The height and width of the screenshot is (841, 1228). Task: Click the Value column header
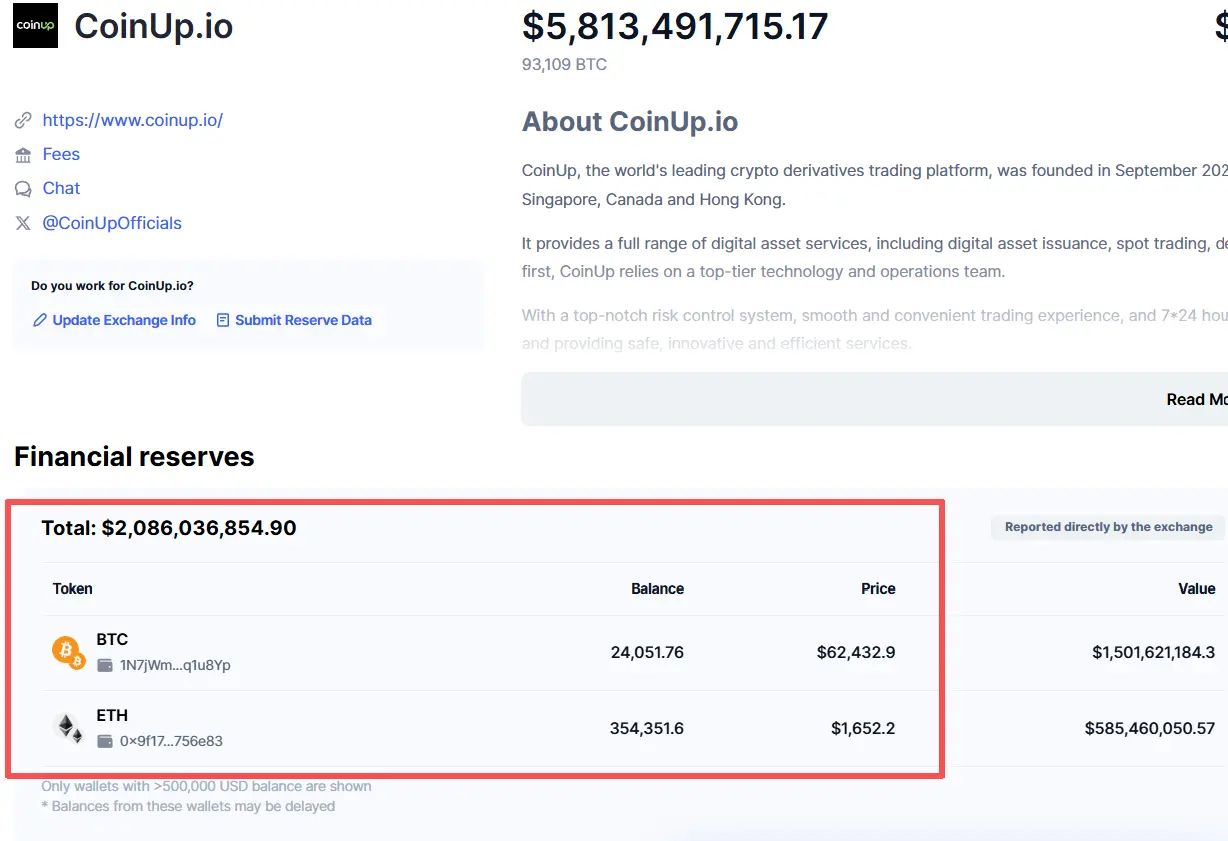click(1197, 589)
